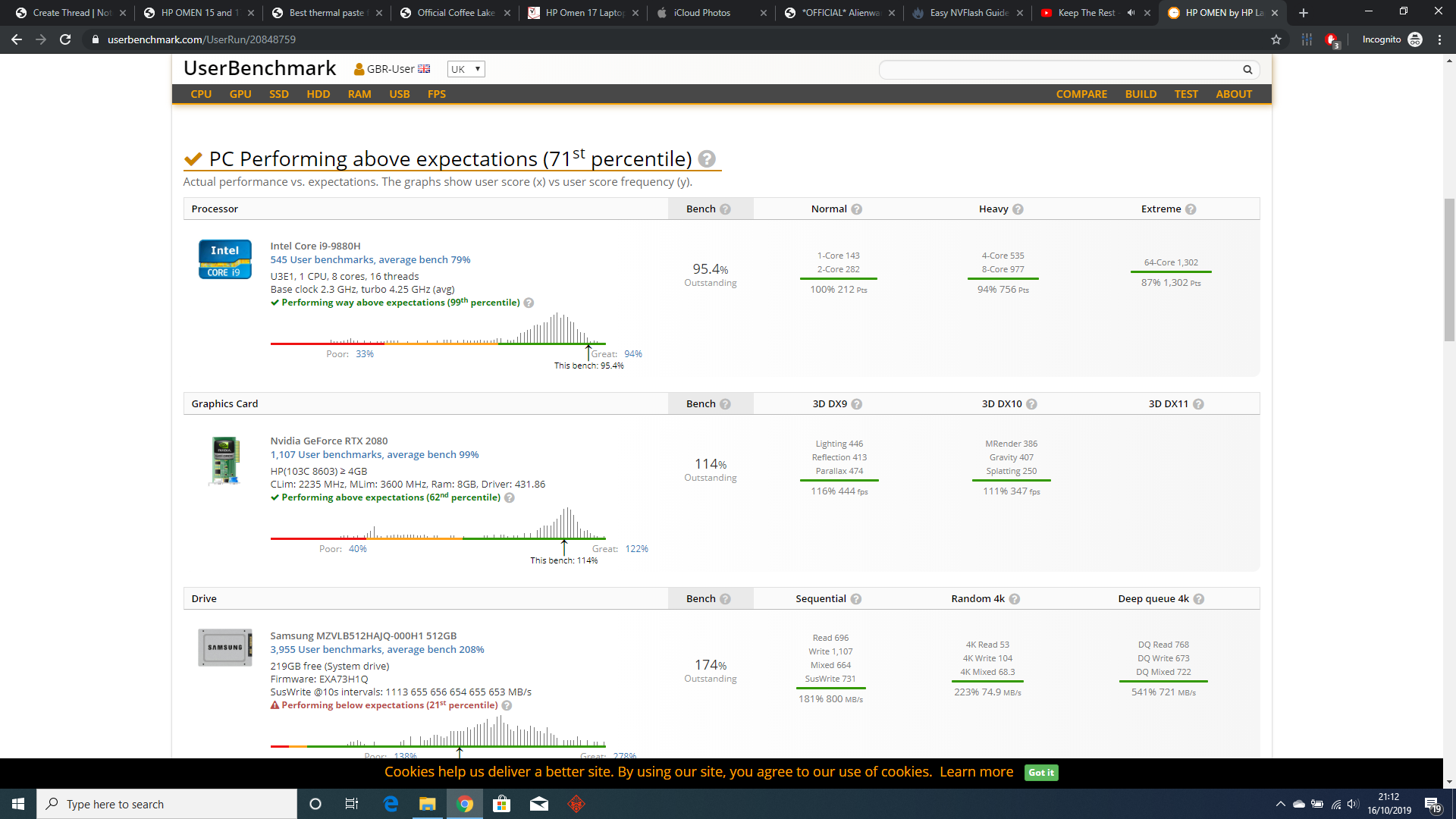Open the TEST page

1186,94
